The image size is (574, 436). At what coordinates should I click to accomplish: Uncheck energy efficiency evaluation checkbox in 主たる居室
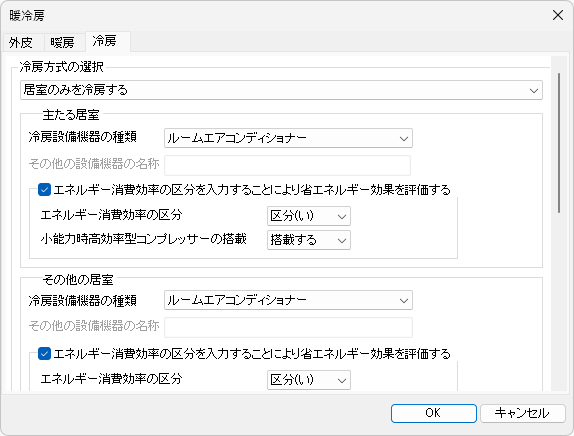(x=44, y=190)
